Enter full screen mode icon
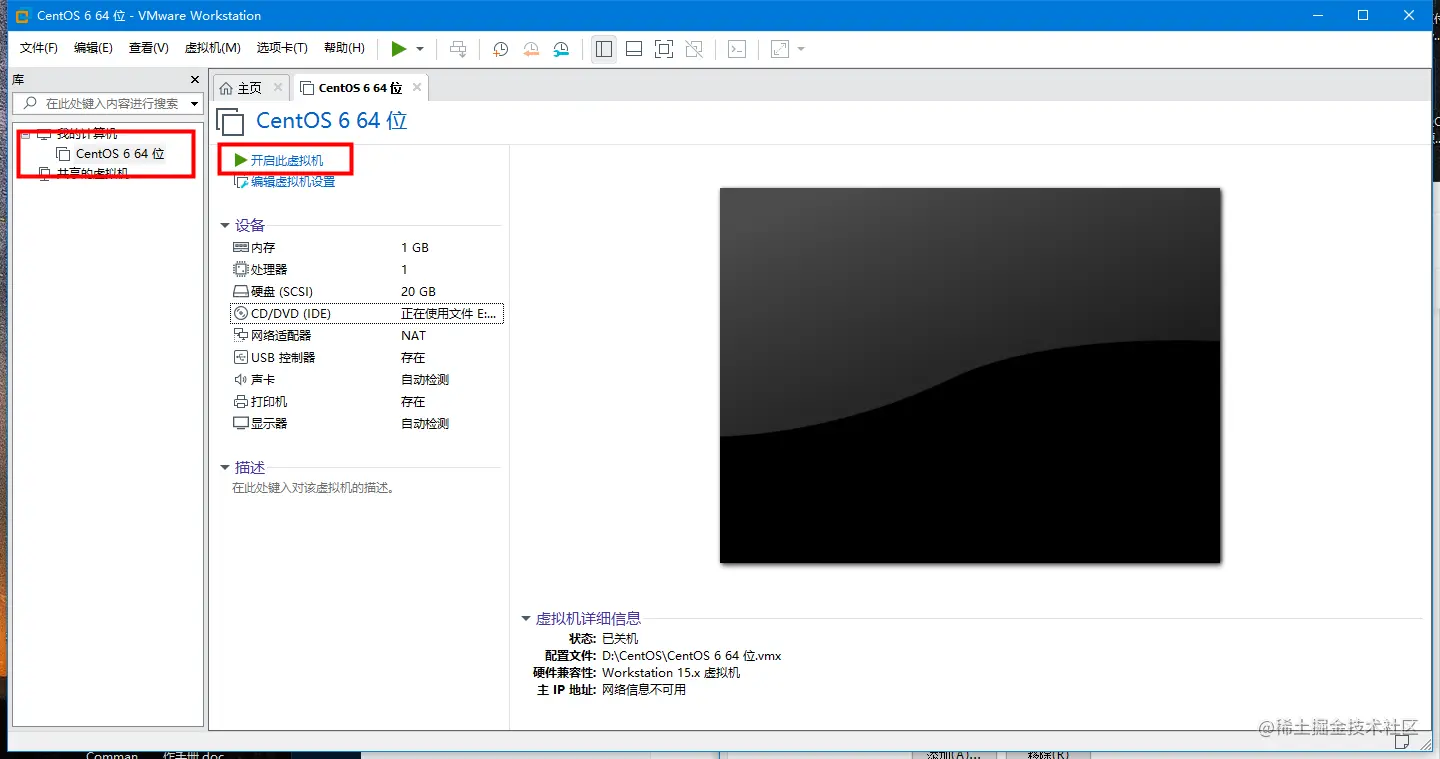Viewport: 1440px width, 759px height. click(664, 48)
